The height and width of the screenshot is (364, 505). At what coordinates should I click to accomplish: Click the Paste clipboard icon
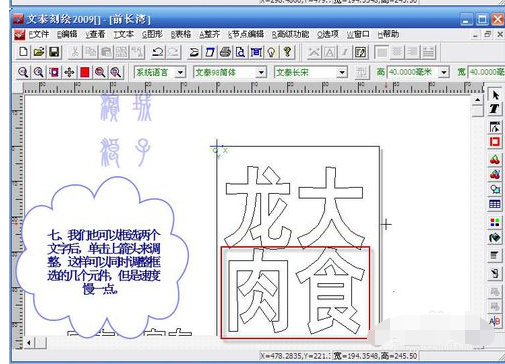click(x=106, y=52)
